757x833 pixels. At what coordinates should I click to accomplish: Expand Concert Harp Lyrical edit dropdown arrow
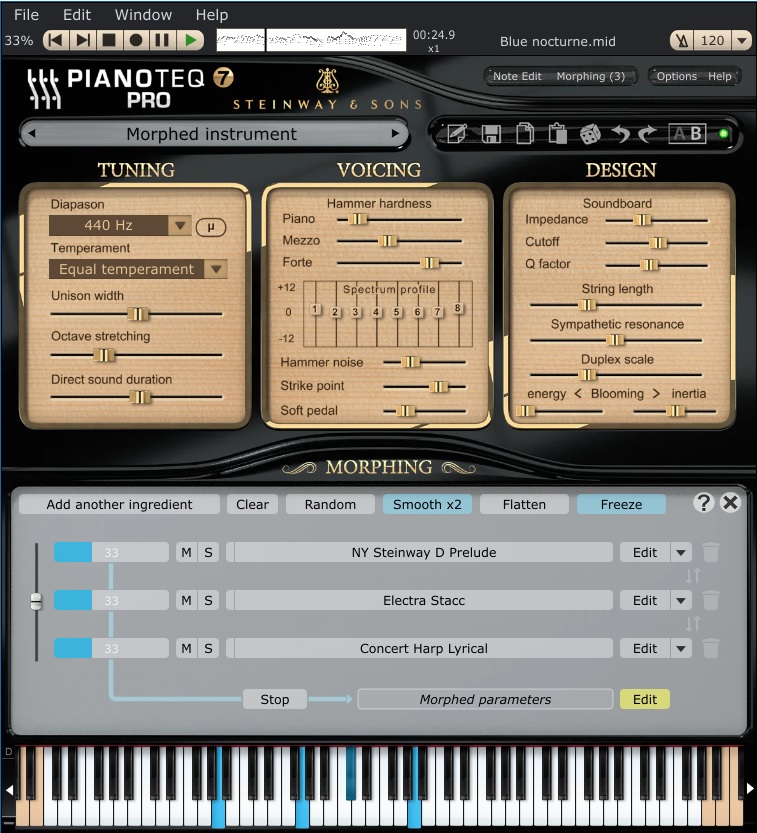tap(681, 648)
